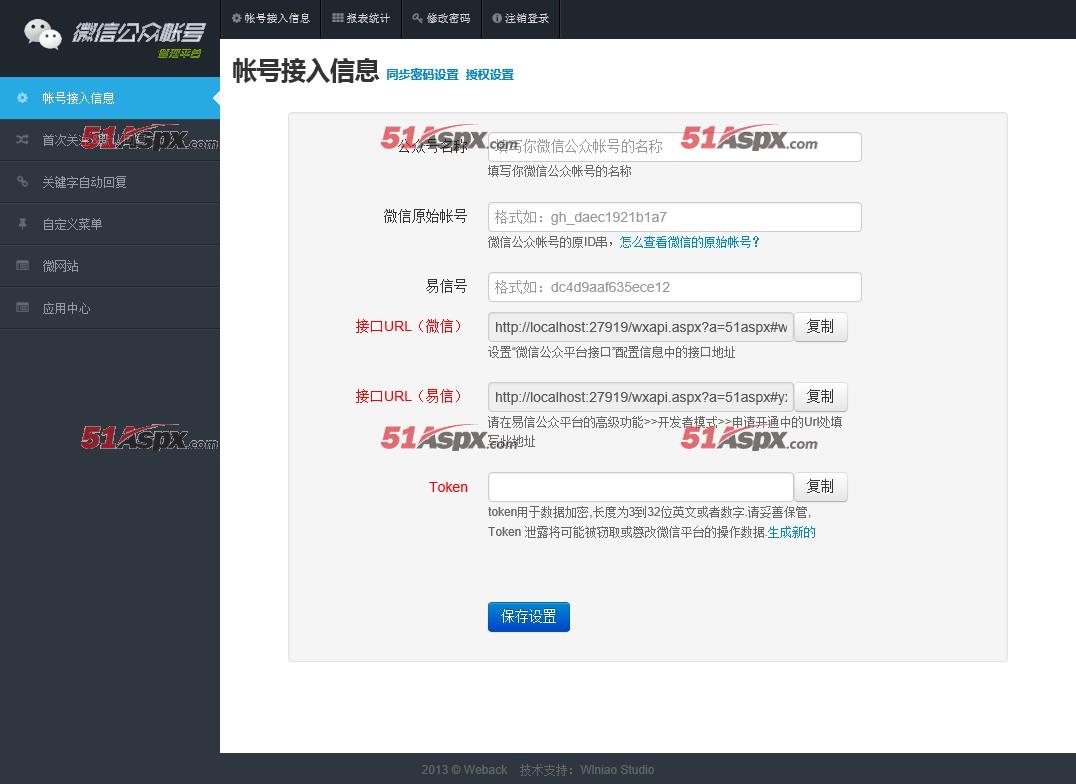The image size is (1076, 784).
Task: Focus the 易信号 input field
Action: 675,287
